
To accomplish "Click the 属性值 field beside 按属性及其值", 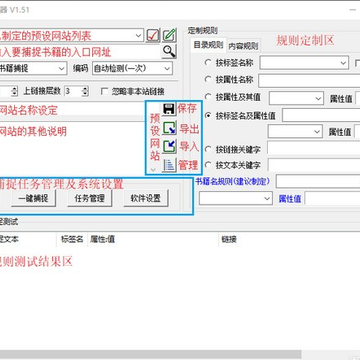I will coord(357,98).
